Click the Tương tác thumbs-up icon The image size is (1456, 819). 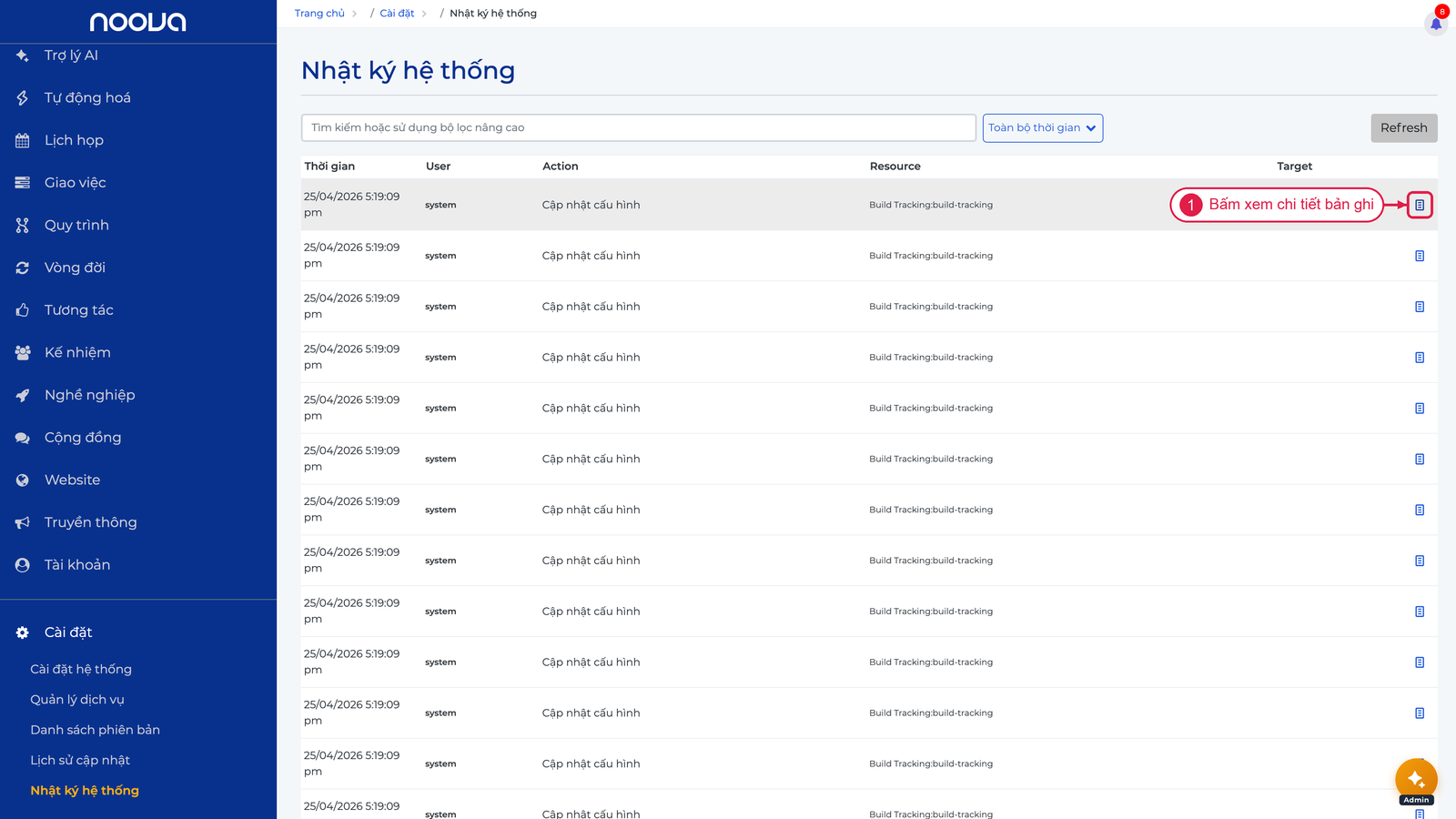[x=23, y=310]
